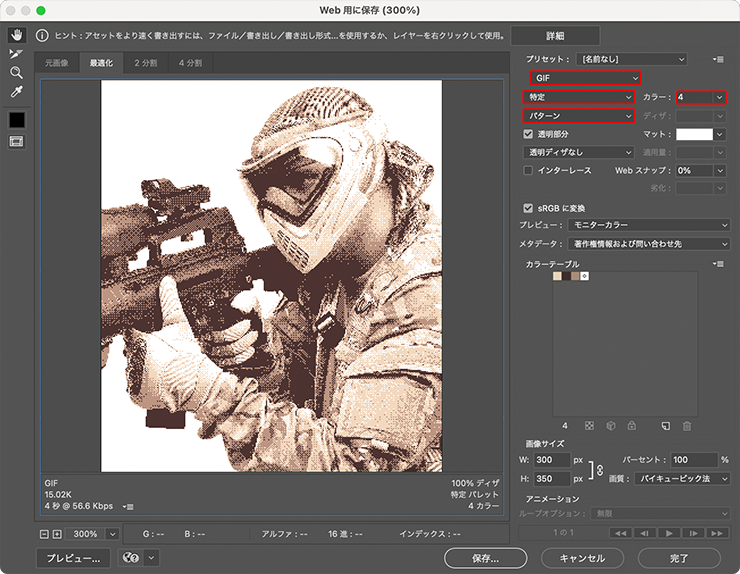Click the black eyedropper color swatch
740x574 pixels.
[16, 119]
